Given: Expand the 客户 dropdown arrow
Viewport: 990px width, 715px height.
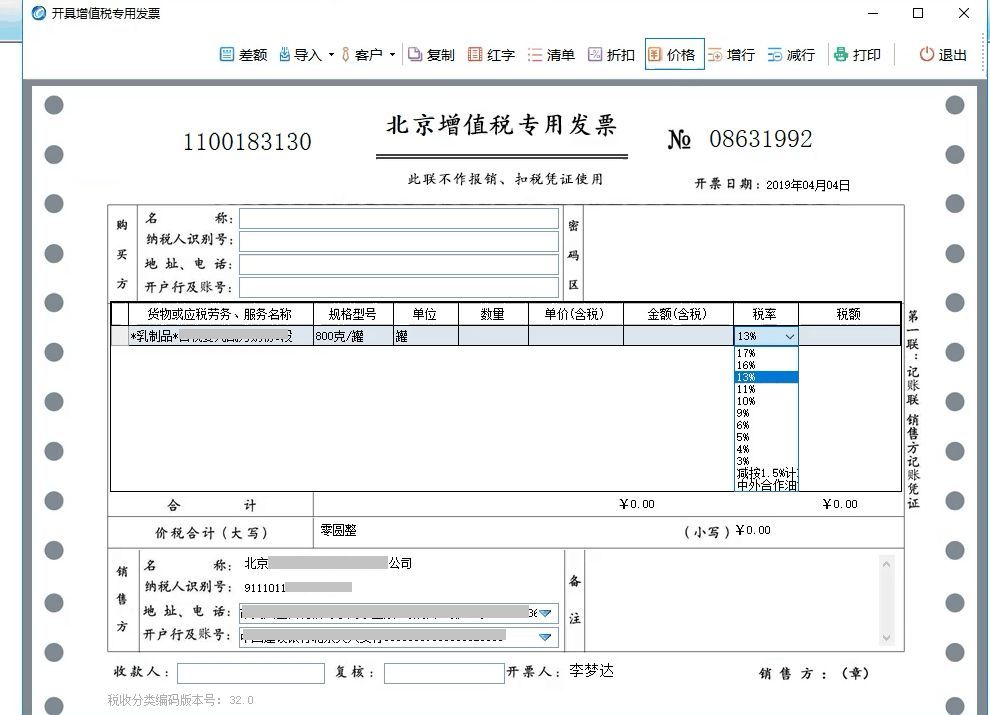Looking at the screenshot, I should [x=392, y=55].
